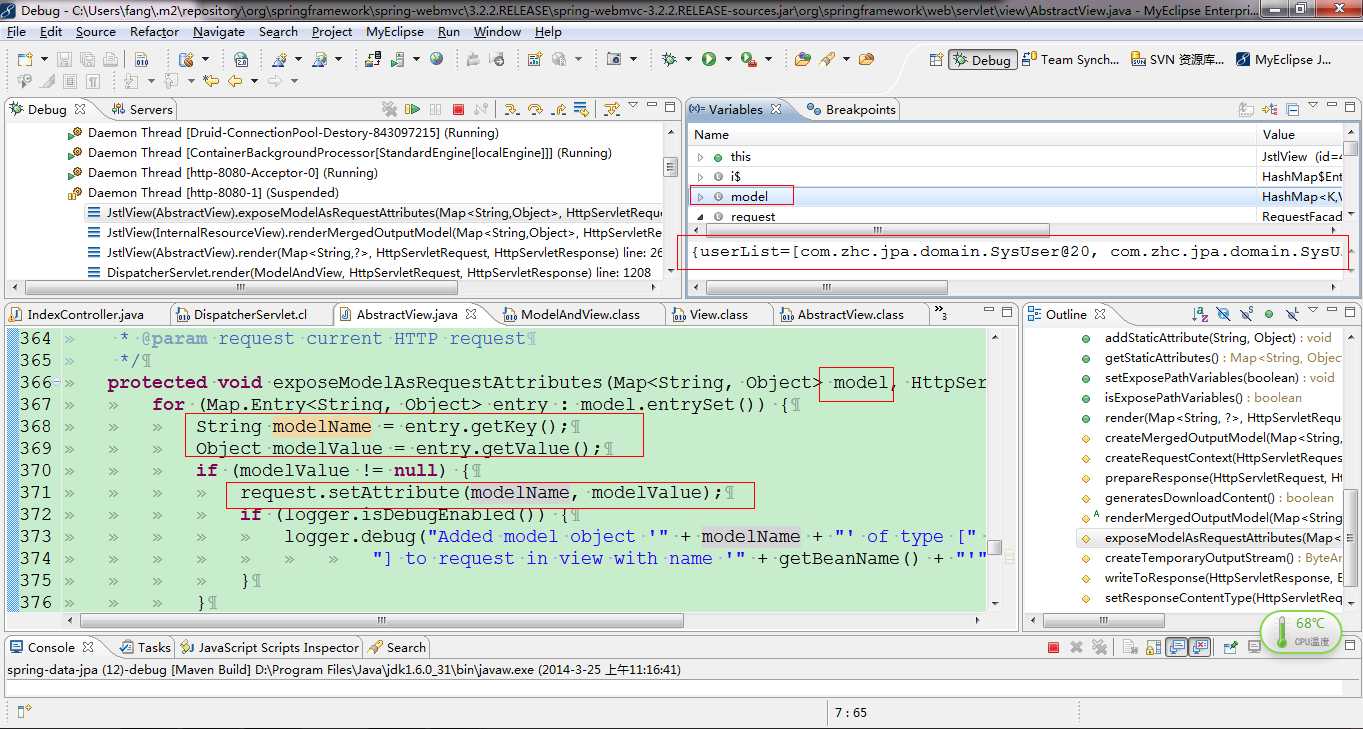Click the Open Type icon in toolbar
The height and width of the screenshot is (729, 1363).
pos(803,59)
